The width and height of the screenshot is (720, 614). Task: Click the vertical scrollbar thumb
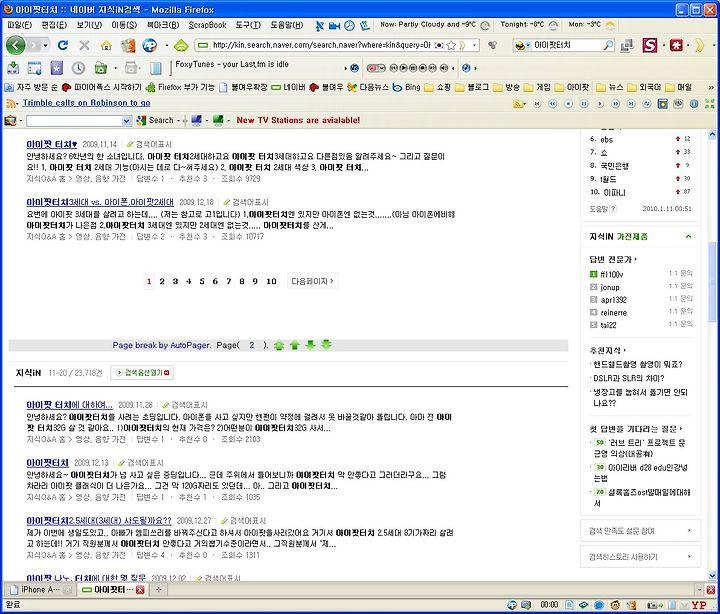tap(712, 282)
